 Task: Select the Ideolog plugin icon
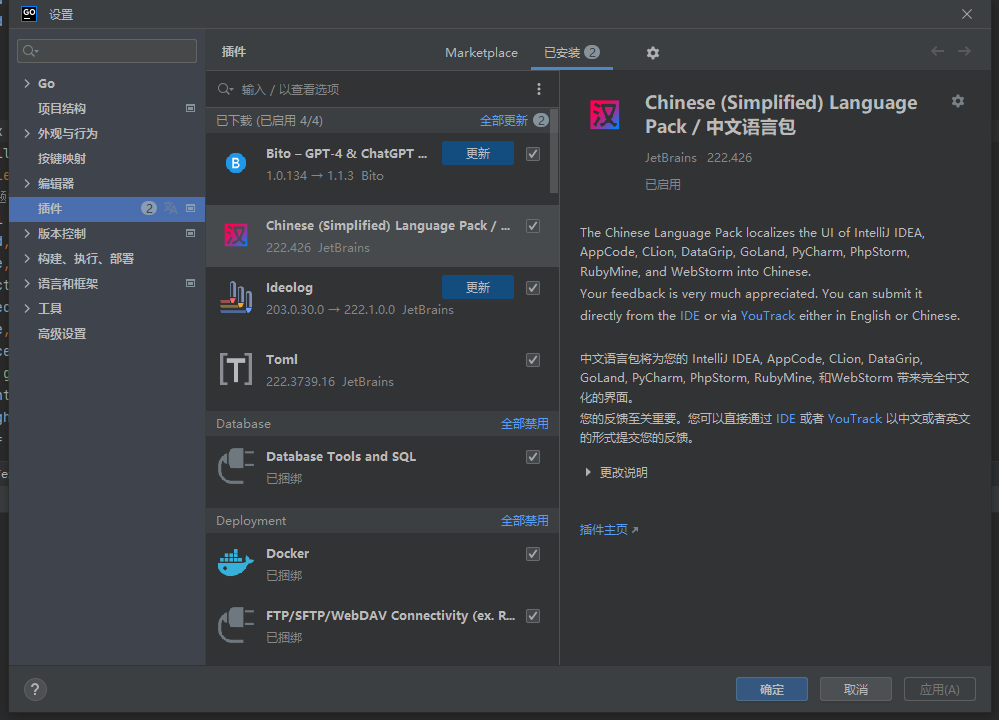click(x=235, y=297)
